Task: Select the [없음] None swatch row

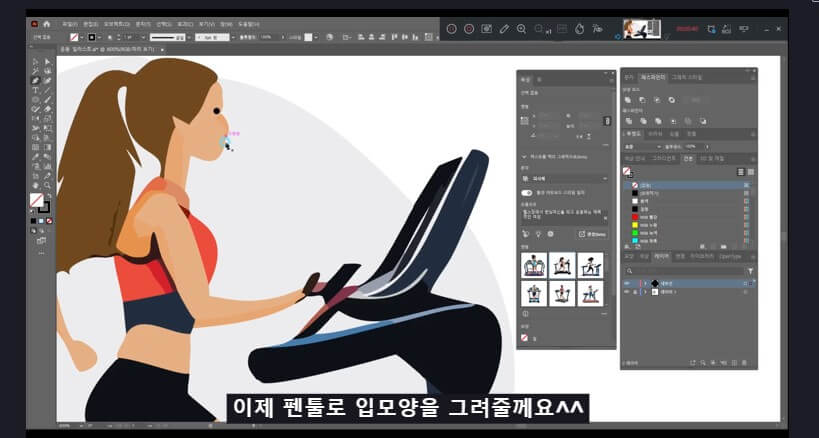Action: [688, 185]
